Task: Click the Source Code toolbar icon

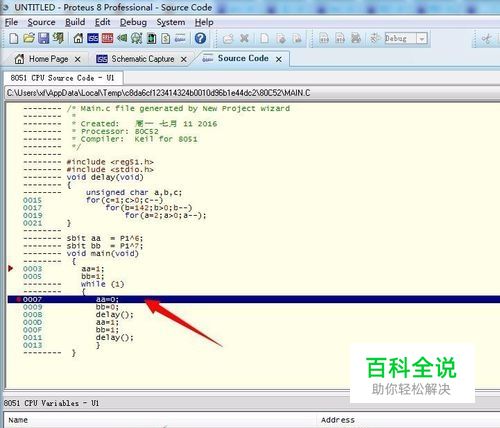Action: (x=180, y=38)
